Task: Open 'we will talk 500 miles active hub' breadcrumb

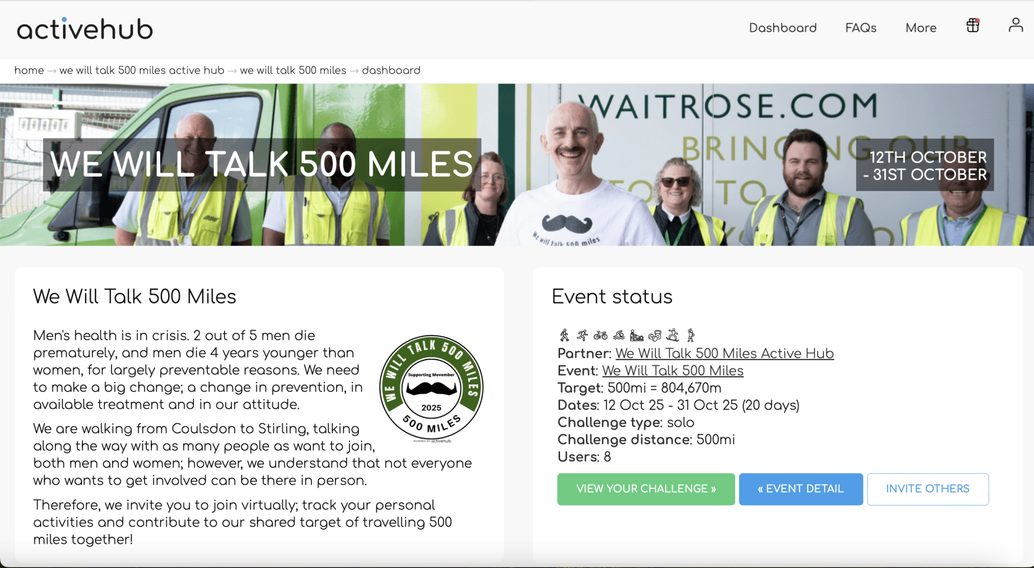Action: [142, 71]
